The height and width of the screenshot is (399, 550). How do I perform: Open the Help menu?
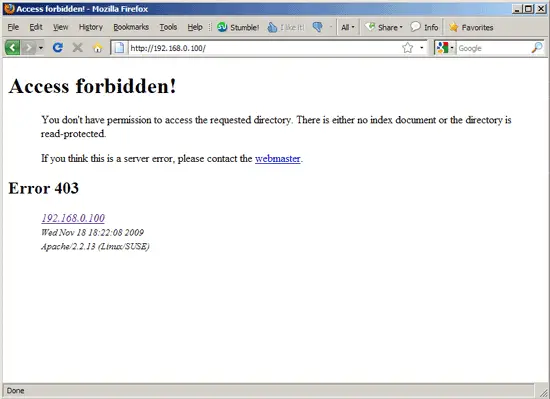coord(195,27)
